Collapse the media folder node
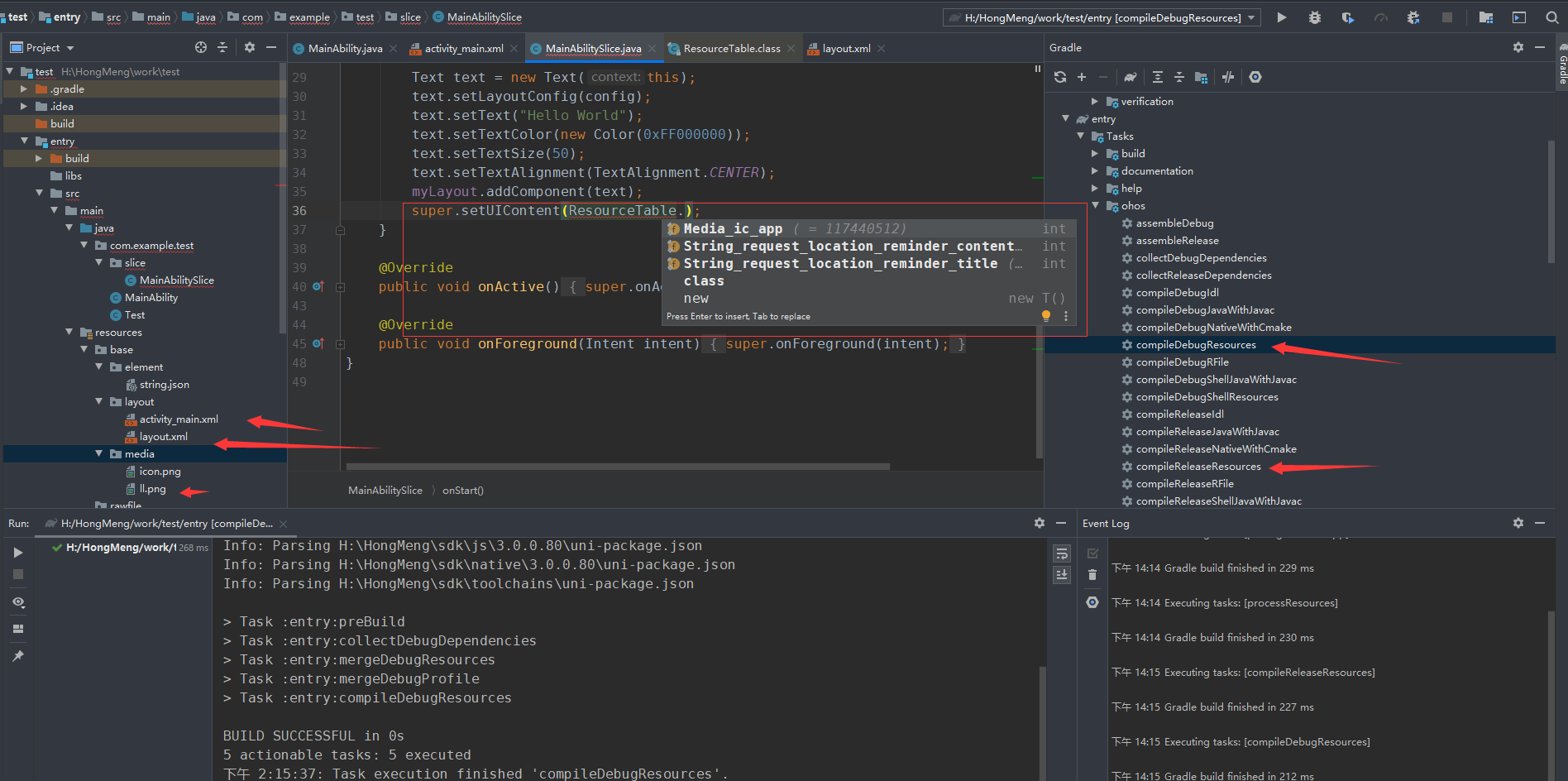Viewport: 1568px width, 781px height. pyautogui.click(x=99, y=453)
